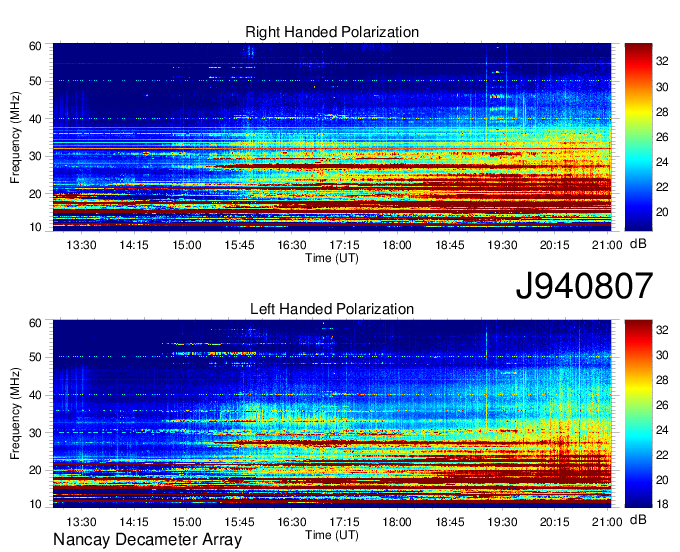Screen dimensions: 680x552
Task: Click the 28 value on Right Handed color scale
Action: [x=662, y=112]
